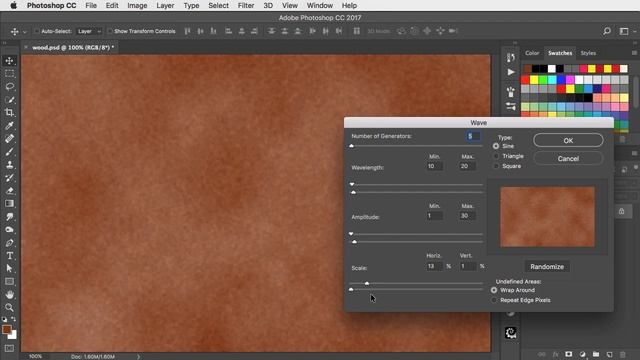The height and width of the screenshot is (360, 640).
Task: Toggle Show Transform Controls checkbox
Action: click(x=109, y=31)
